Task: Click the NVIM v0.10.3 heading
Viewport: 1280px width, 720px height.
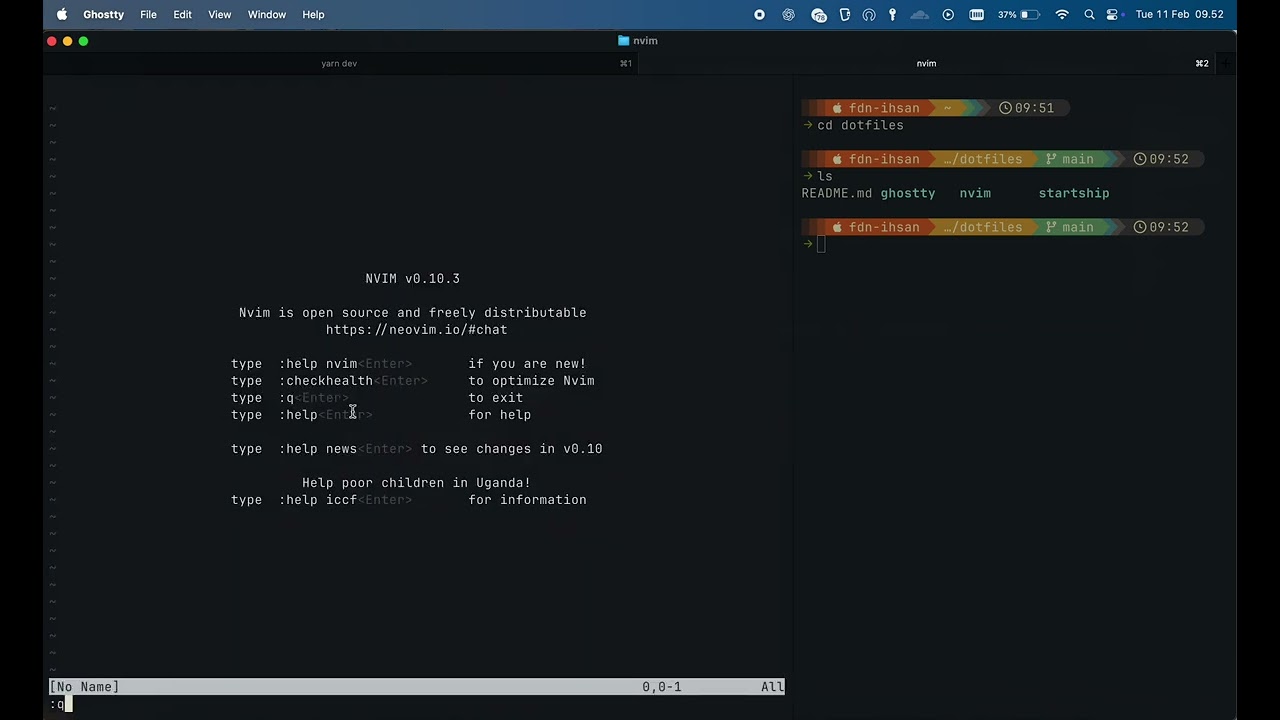Action: pos(412,279)
